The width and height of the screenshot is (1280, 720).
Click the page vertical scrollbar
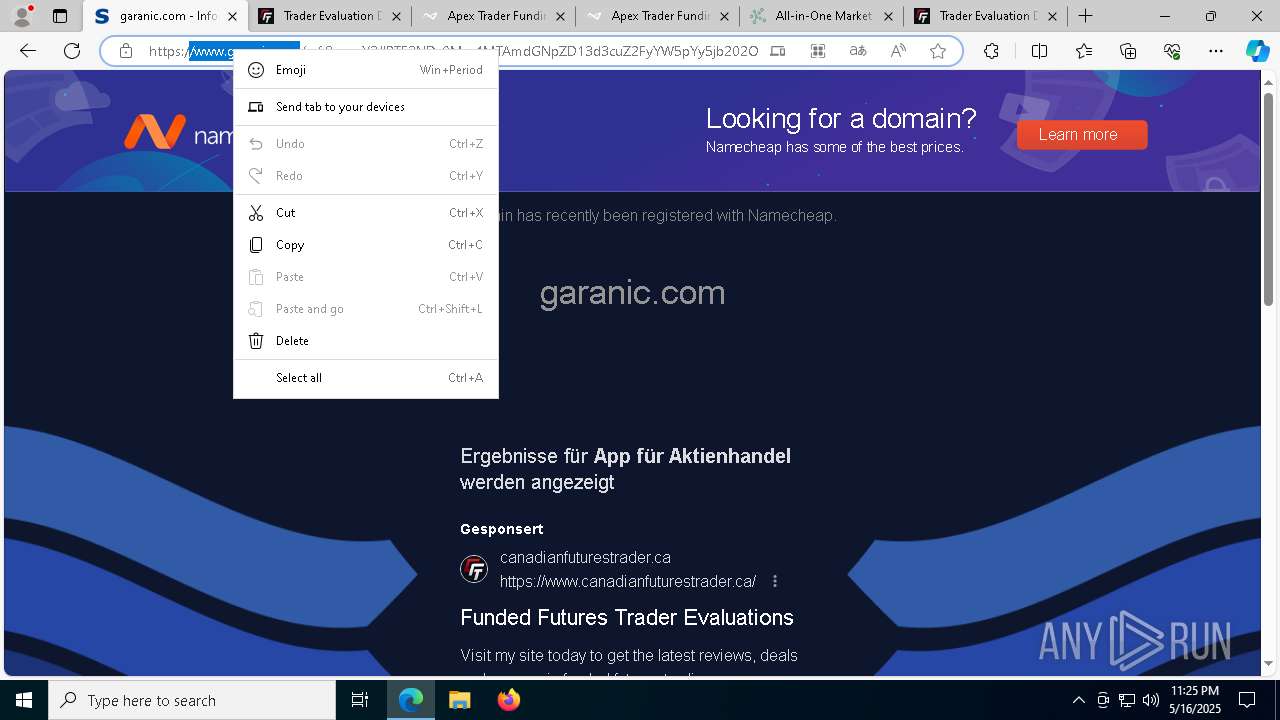(1269, 200)
